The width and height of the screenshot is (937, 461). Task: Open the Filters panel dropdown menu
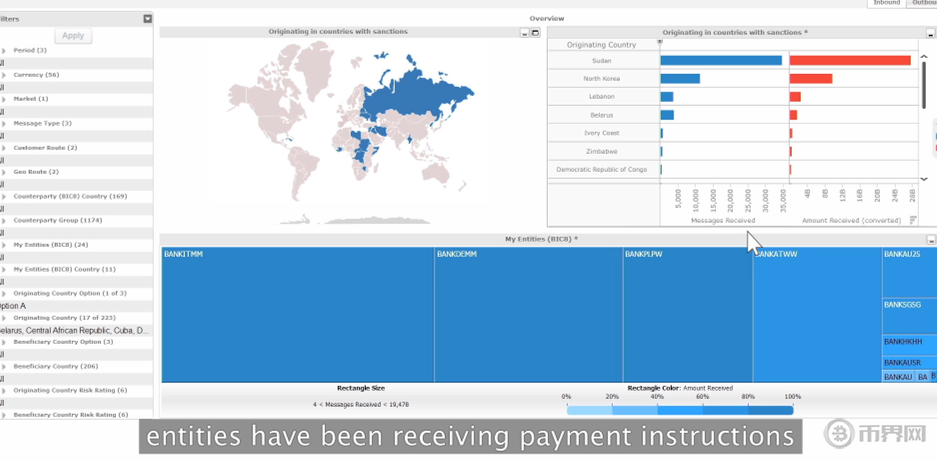coord(147,19)
